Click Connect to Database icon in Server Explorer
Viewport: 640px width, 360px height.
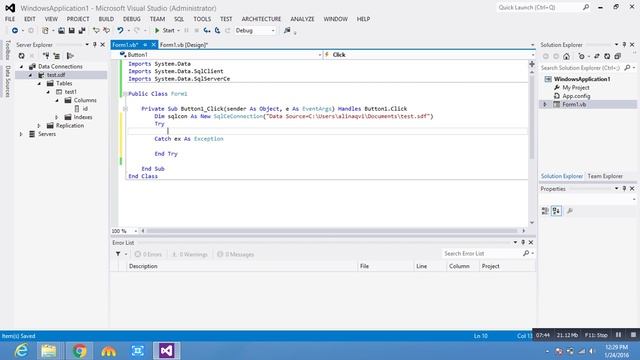click(x=46, y=56)
